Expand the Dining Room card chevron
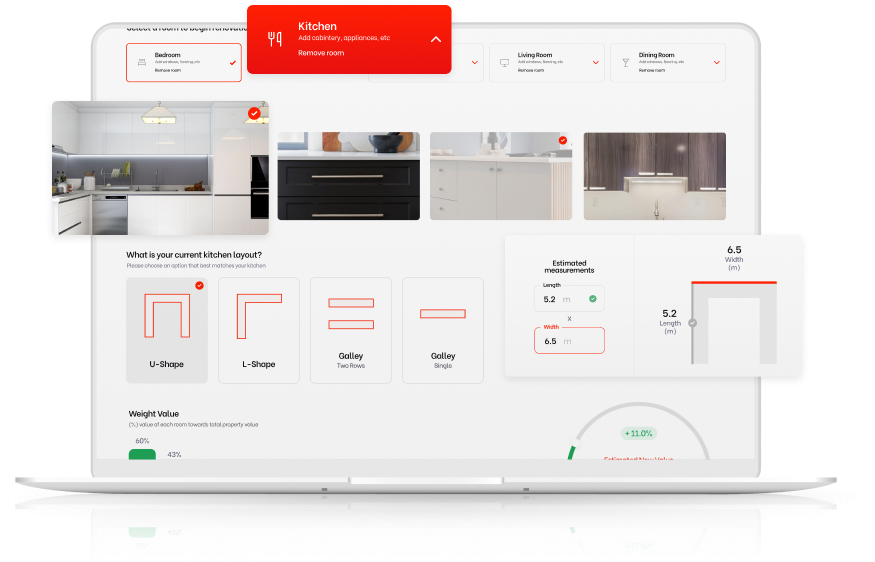875x562 pixels. (x=717, y=62)
